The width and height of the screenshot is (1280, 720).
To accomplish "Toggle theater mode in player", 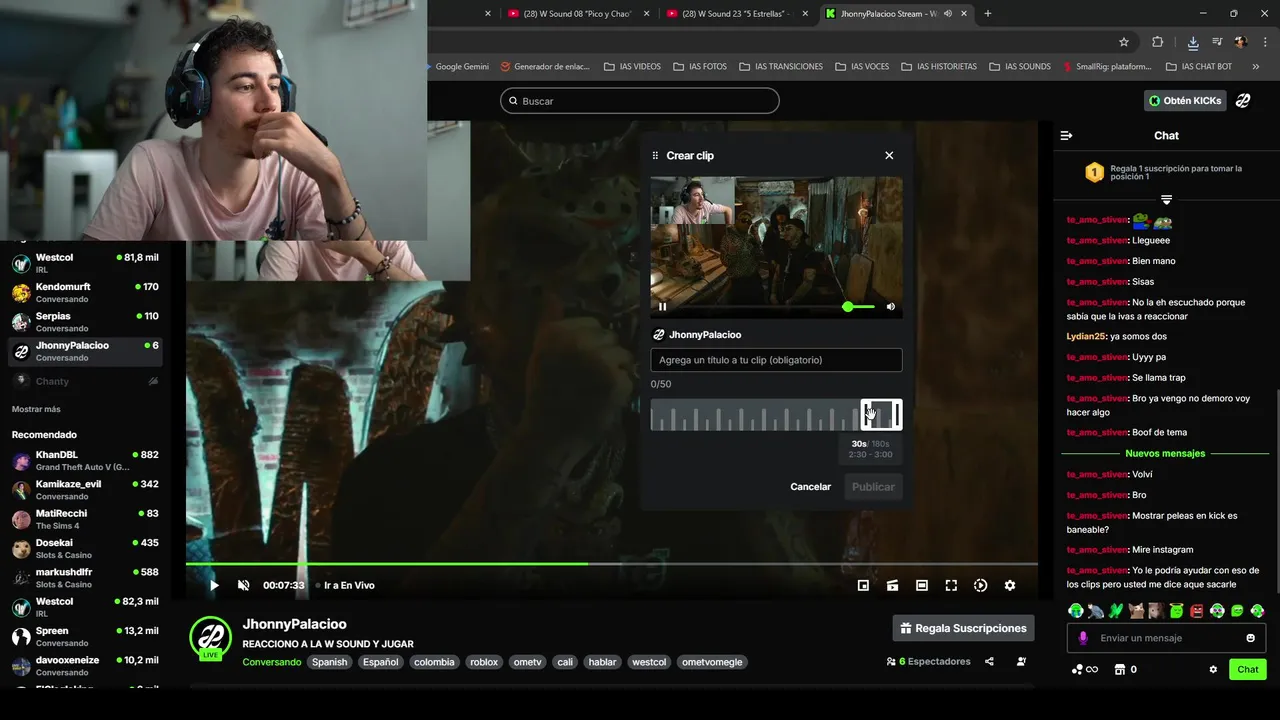I will point(922,585).
